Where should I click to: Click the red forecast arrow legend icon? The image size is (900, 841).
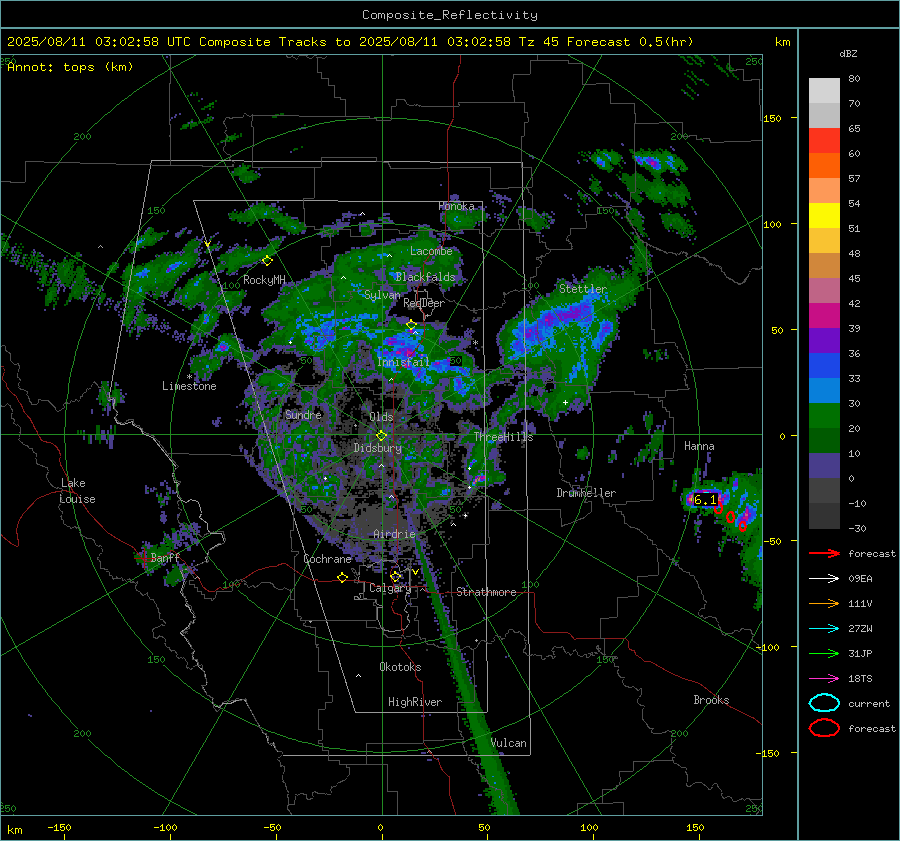[x=824, y=553]
